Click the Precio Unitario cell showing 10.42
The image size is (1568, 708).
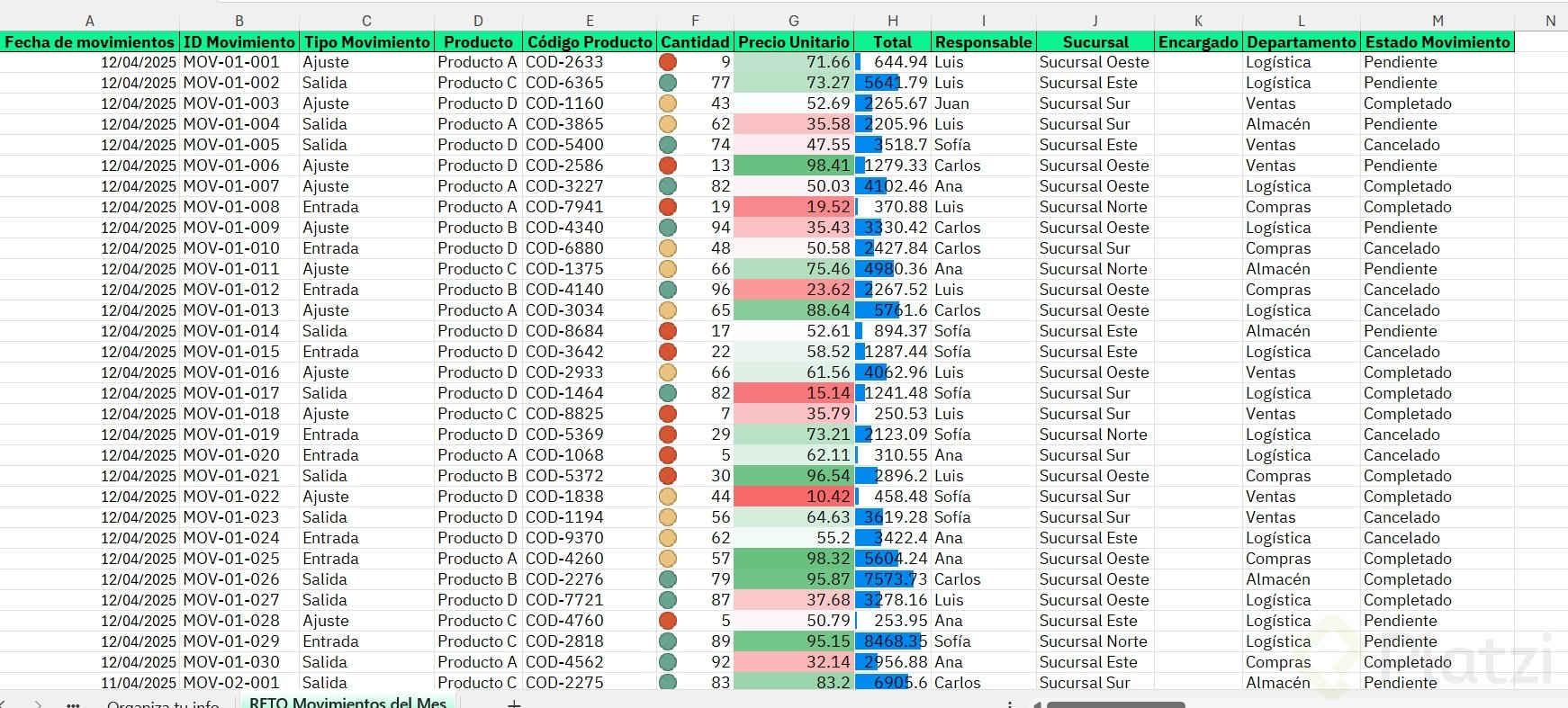(x=794, y=497)
